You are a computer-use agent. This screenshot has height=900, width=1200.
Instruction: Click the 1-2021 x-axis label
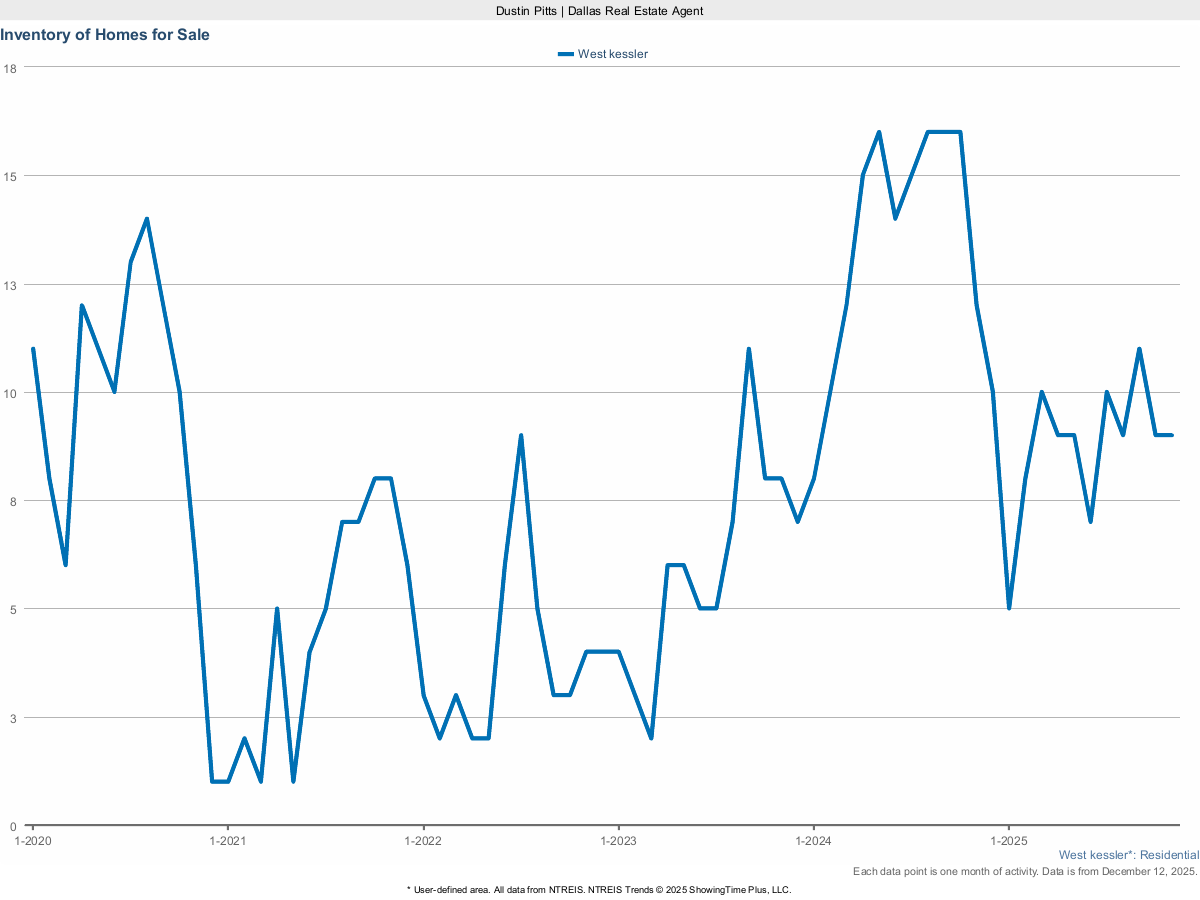tap(228, 841)
